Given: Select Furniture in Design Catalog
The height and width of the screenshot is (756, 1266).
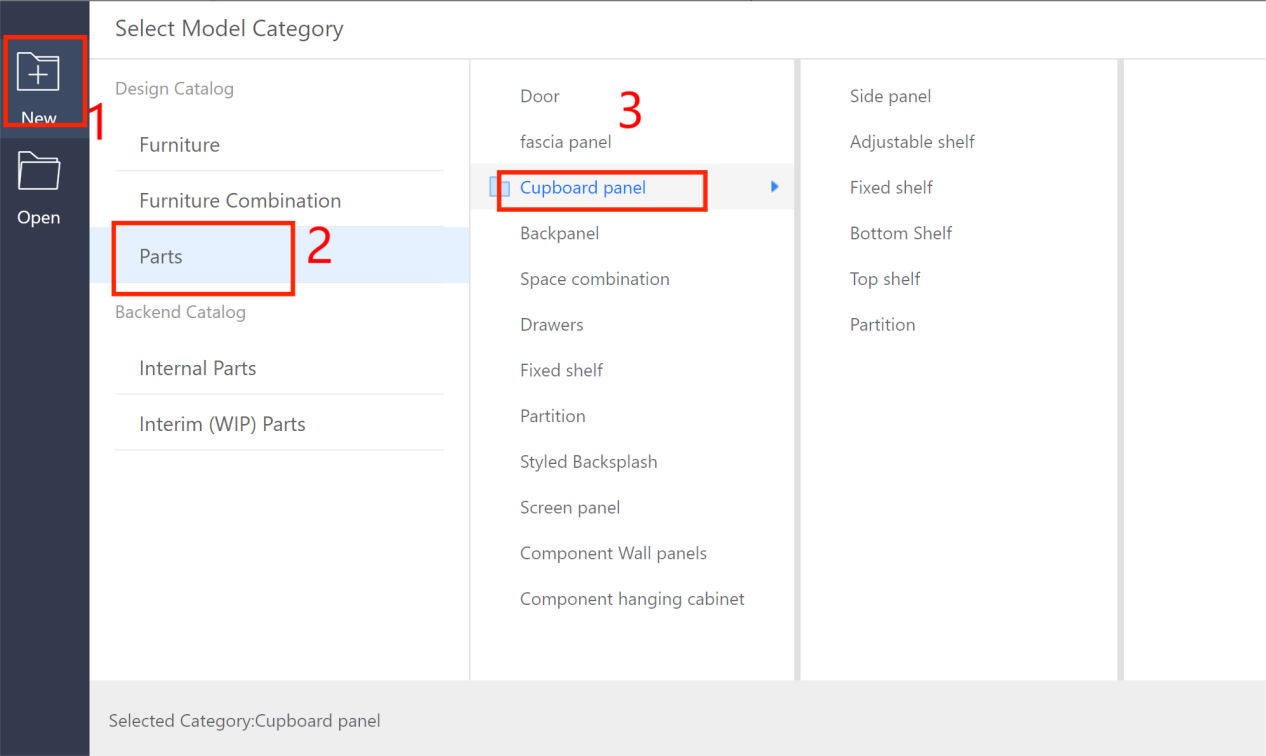Looking at the screenshot, I should [180, 145].
